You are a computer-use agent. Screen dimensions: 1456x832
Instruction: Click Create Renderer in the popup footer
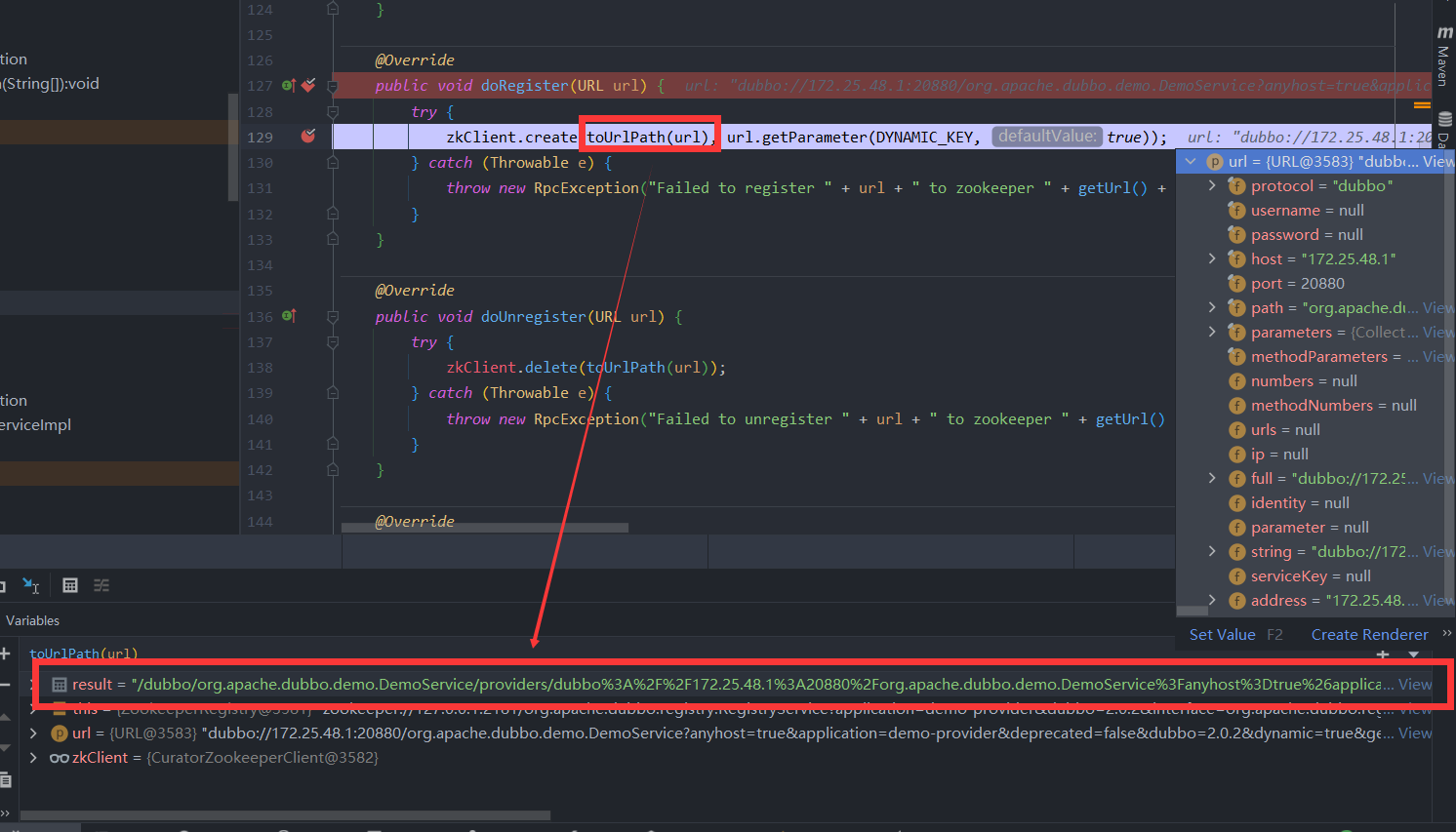(1369, 634)
